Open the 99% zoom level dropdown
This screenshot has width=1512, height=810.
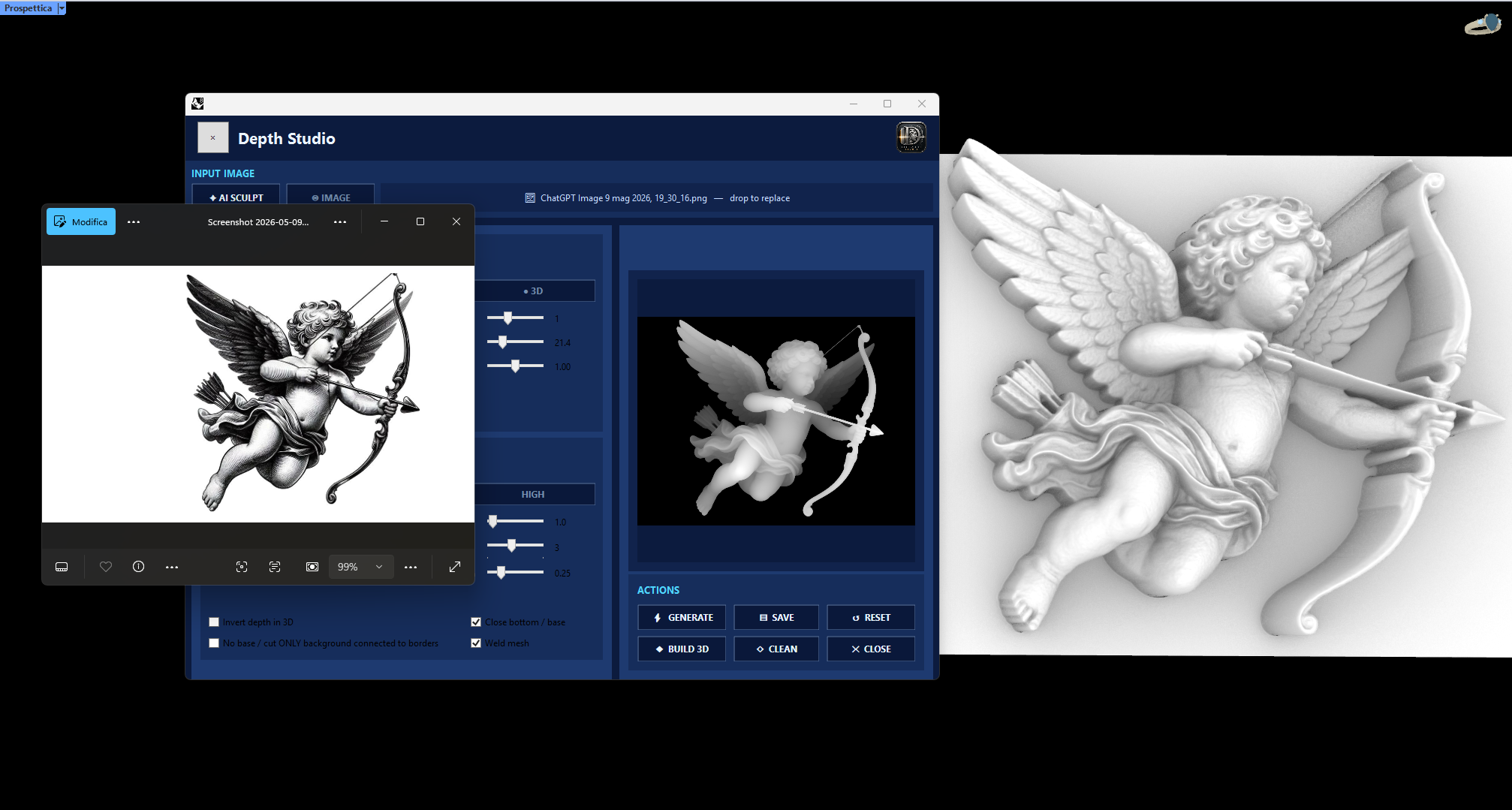pos(361,567)
